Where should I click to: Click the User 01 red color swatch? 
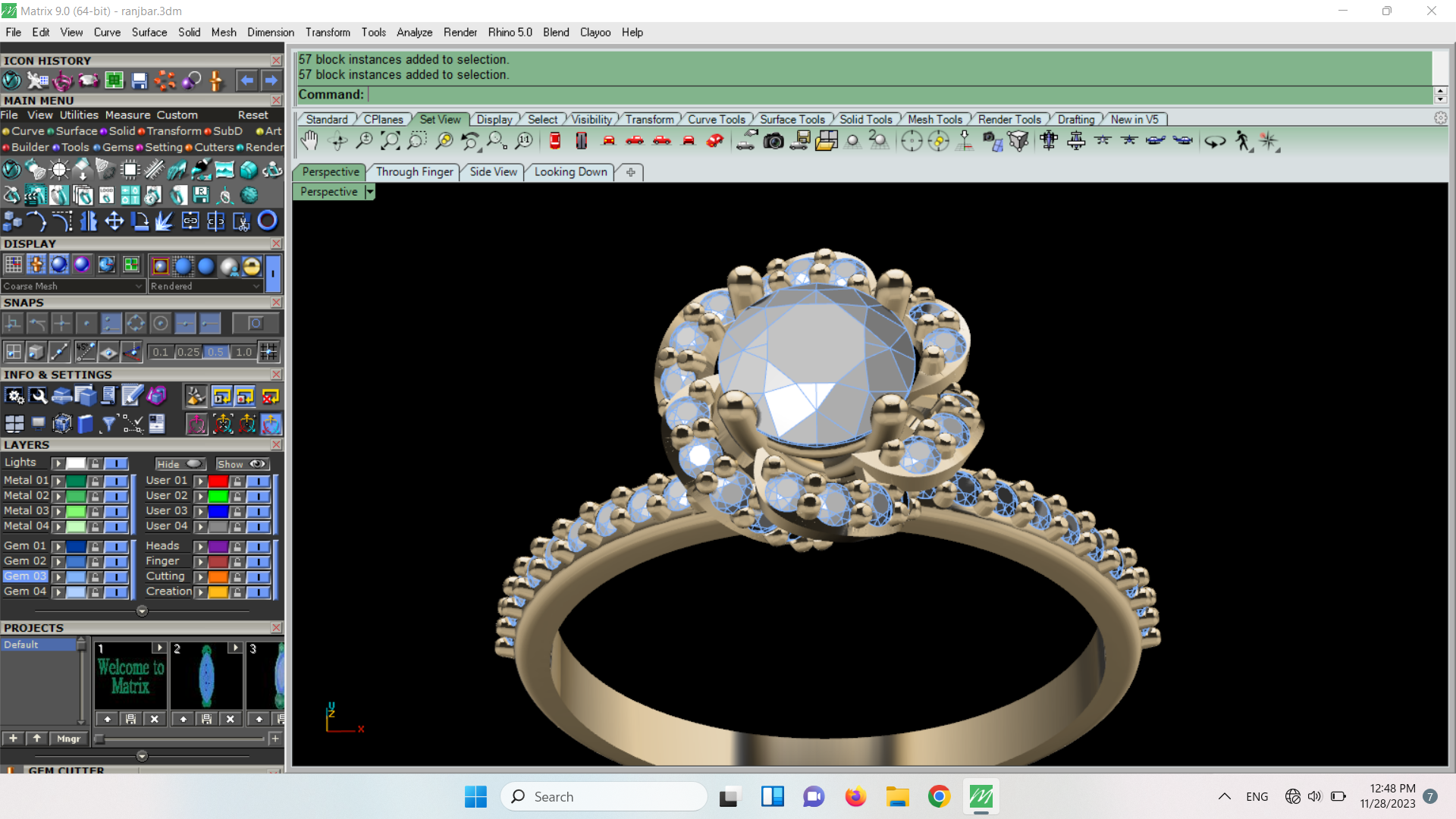pyautogui.click(x=218, y=481)
